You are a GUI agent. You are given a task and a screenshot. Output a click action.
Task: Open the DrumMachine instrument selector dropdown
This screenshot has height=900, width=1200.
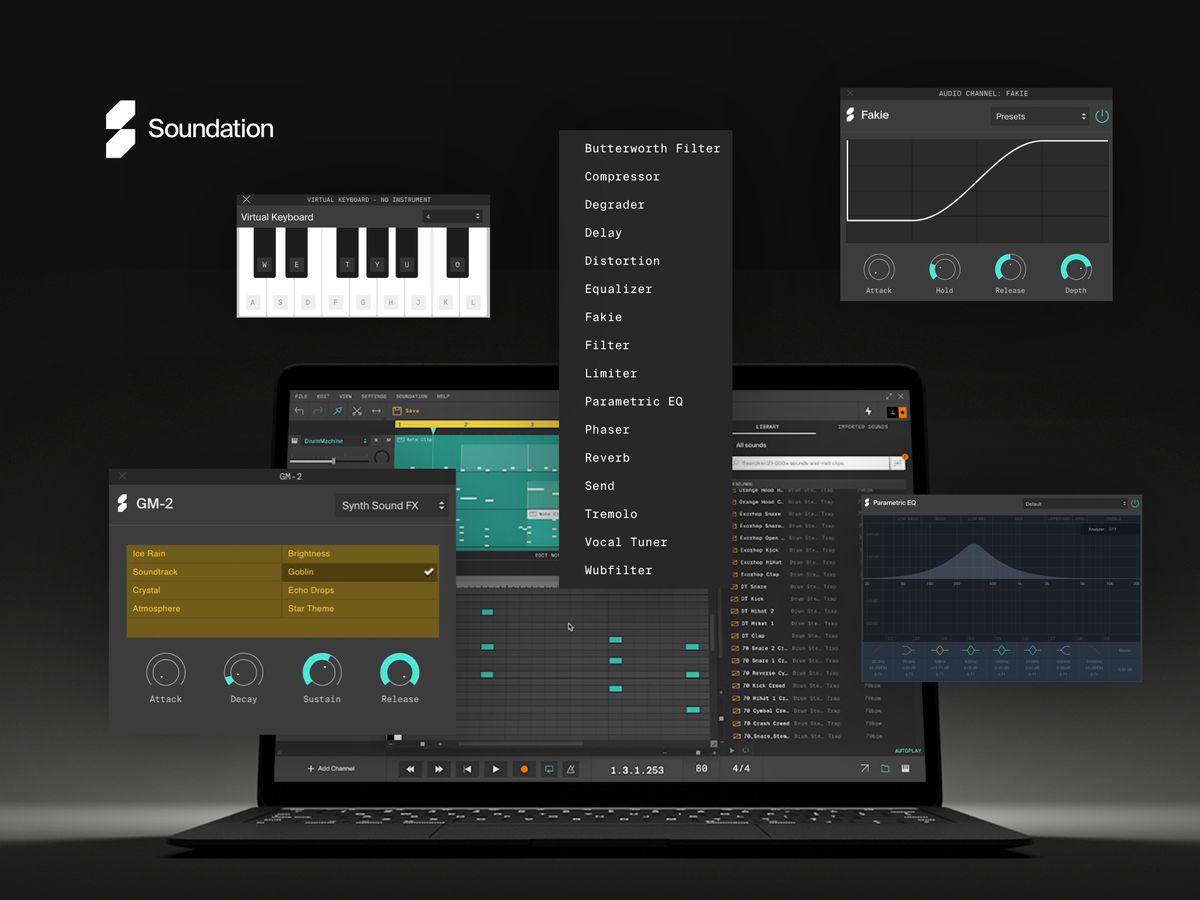[335, 440]
